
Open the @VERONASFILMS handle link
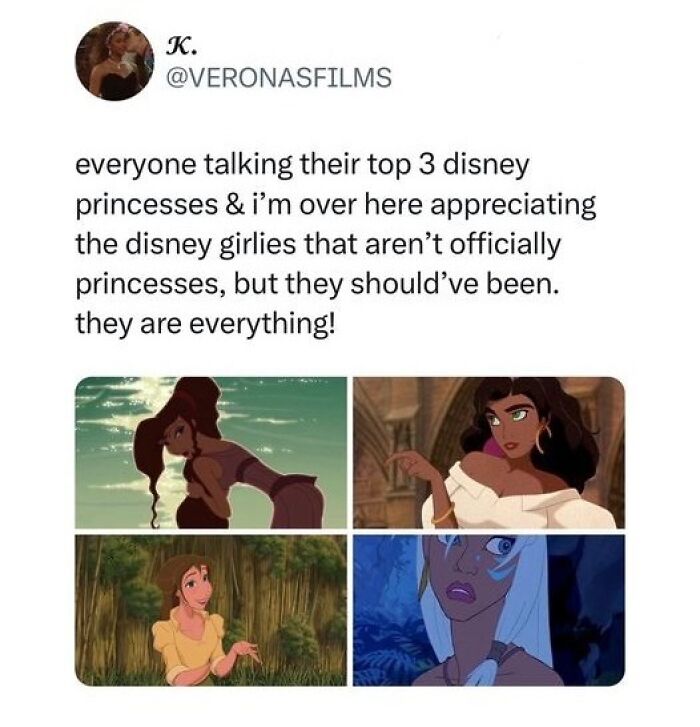(x=279, y=78)
